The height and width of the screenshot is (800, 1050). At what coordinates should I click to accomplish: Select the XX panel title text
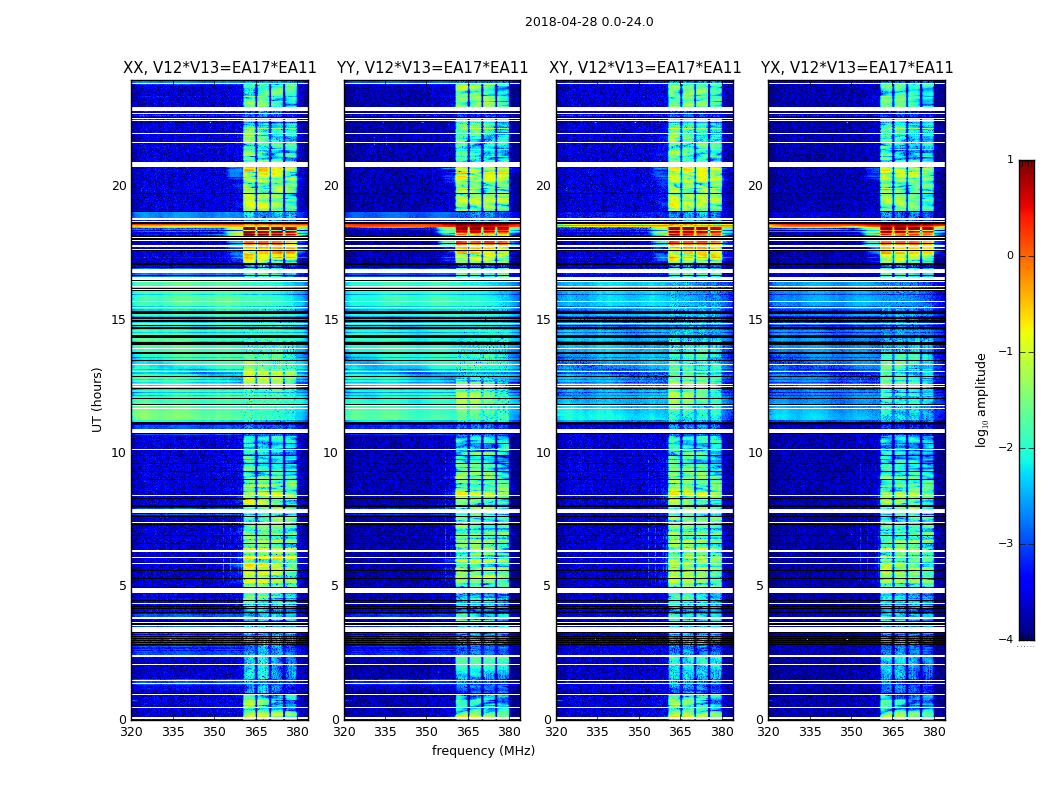pyautogui.click(x=219, y=68)
